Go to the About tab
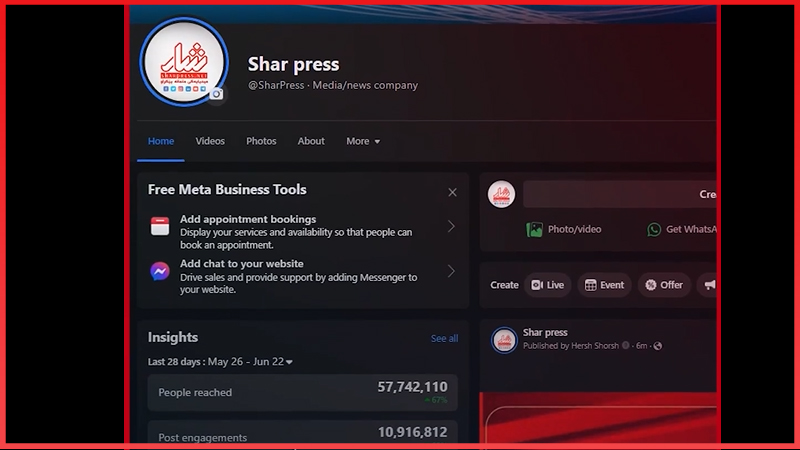Viewport: 800px width, 450px height. point(311,141)
